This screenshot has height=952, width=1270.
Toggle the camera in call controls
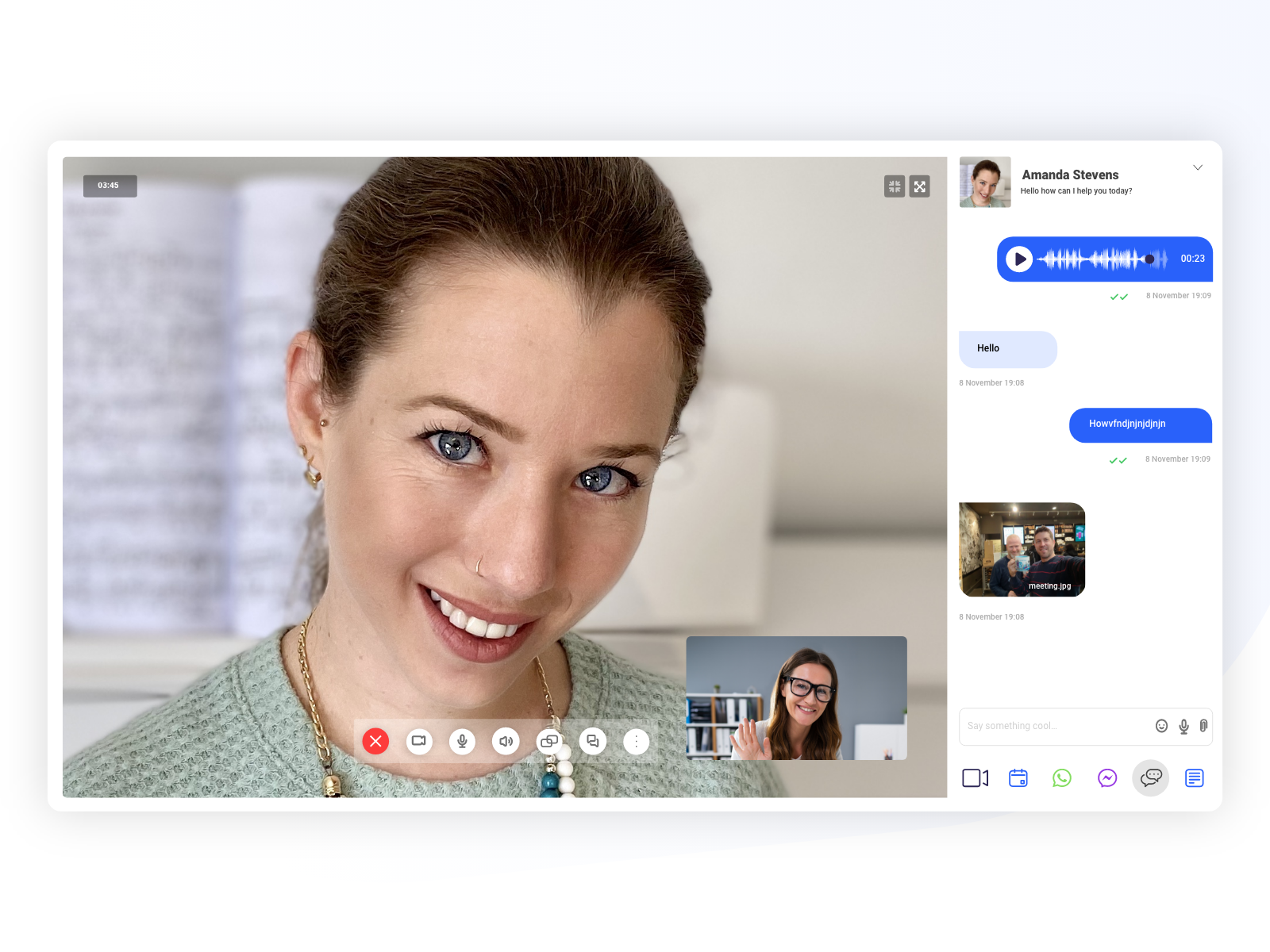(x=419, y=741)
